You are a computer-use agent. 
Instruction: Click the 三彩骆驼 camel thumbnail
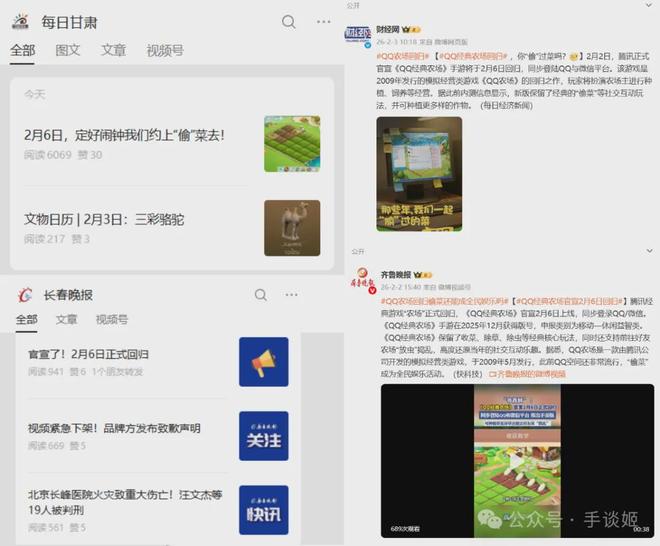[x=292, y=228]
